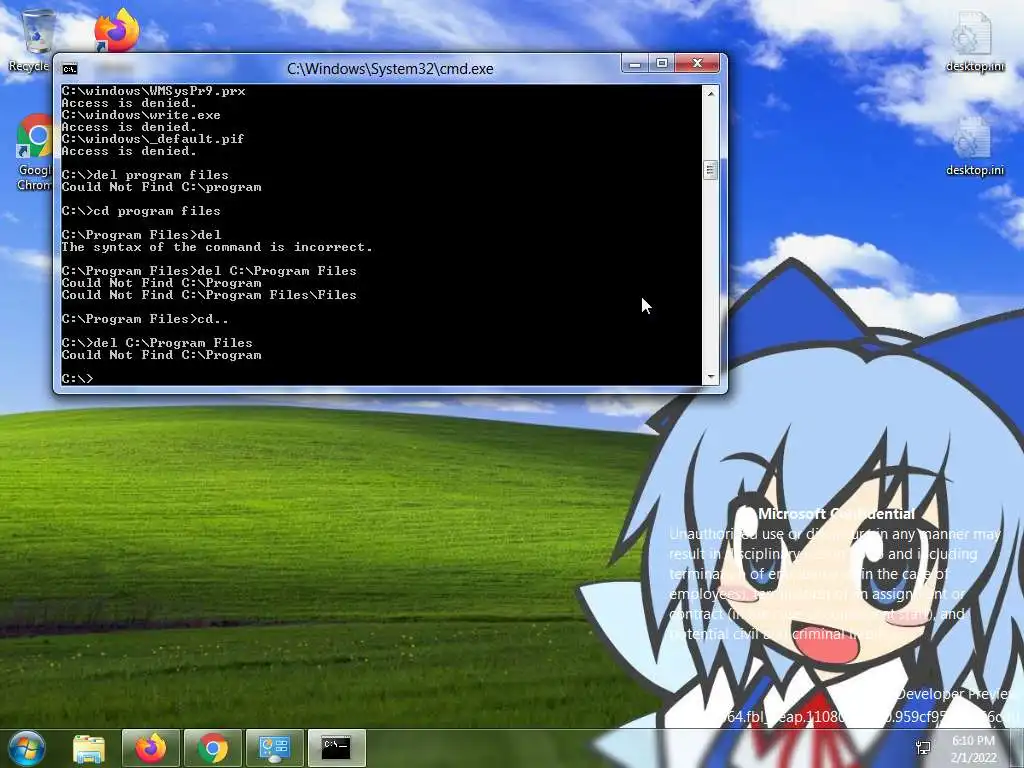
Task: Click 'Could Not Find C:\Program Files\Files' line
Action: coord(209,295)
